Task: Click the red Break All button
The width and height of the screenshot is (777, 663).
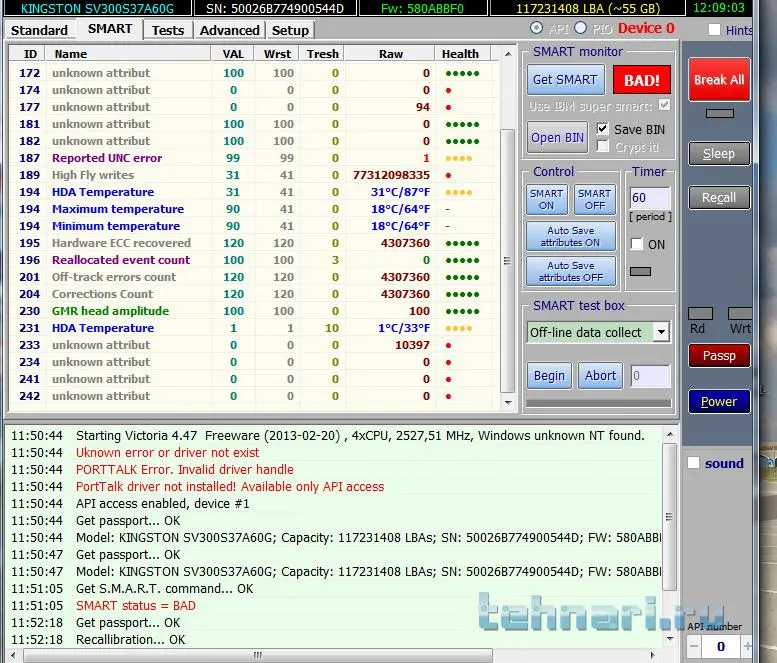Action: click(719, 80)
